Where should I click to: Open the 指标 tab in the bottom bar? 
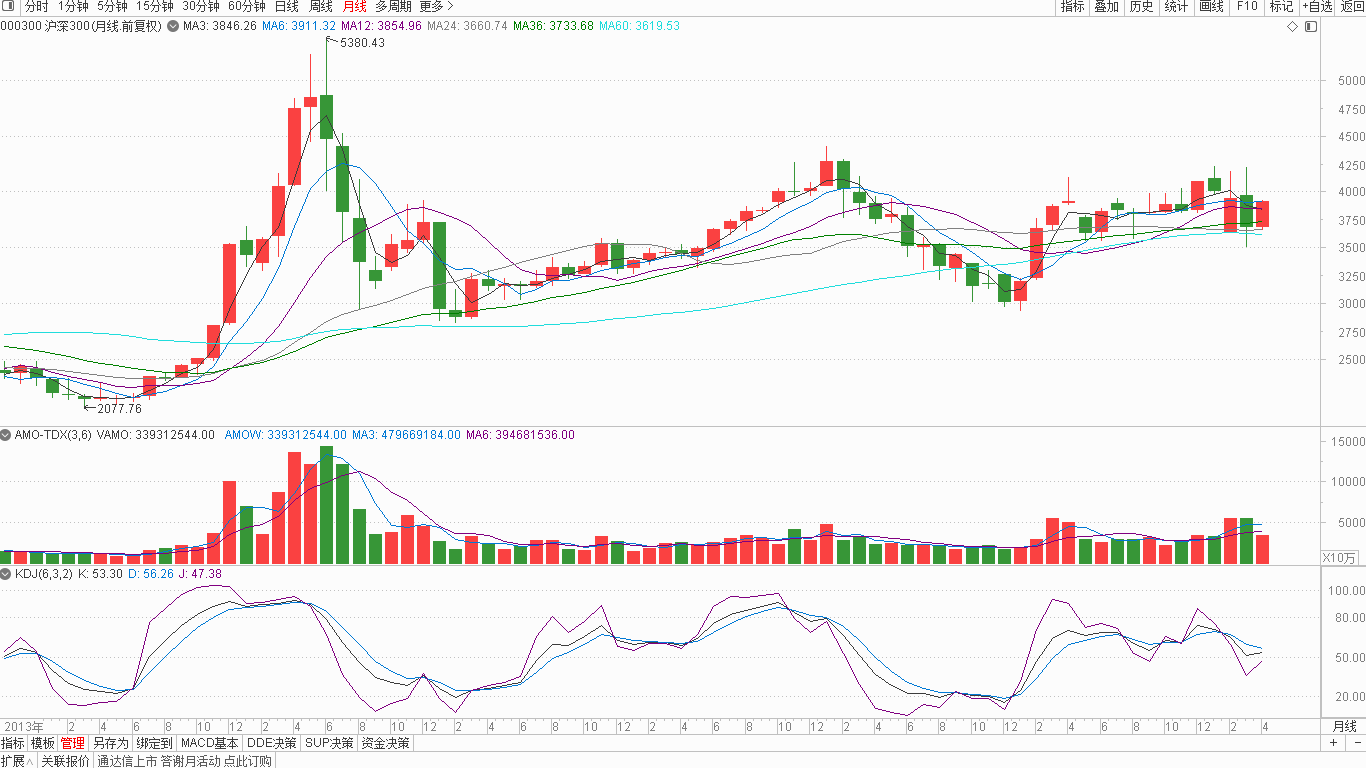pos(13,743)
